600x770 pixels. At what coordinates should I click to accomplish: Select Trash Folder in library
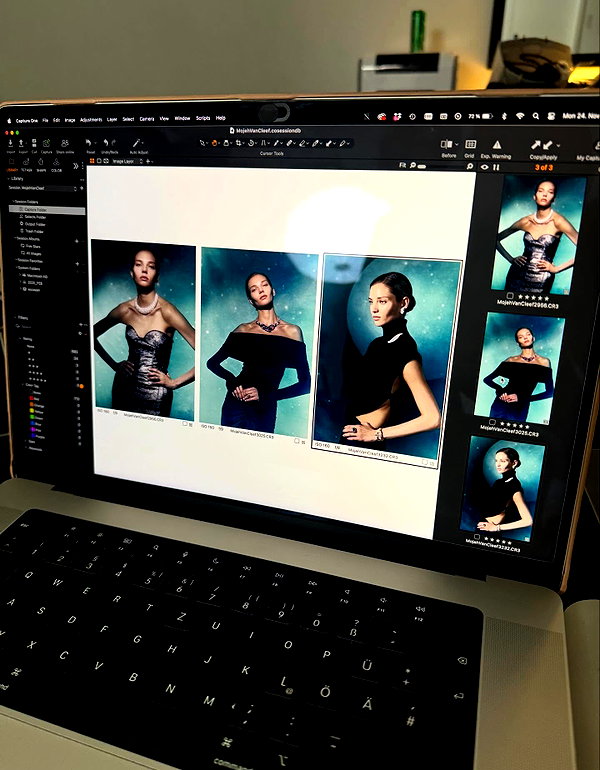(32, 231)
